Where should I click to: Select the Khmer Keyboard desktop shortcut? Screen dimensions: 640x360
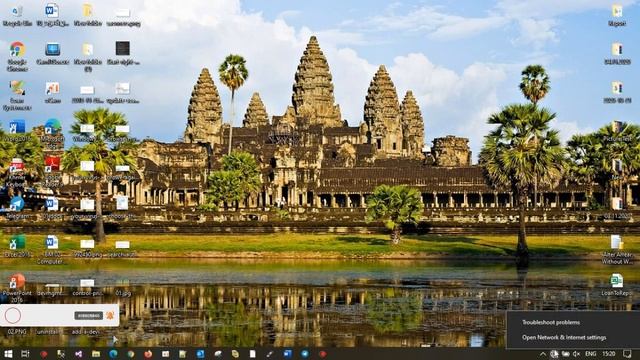pos(16,172)
